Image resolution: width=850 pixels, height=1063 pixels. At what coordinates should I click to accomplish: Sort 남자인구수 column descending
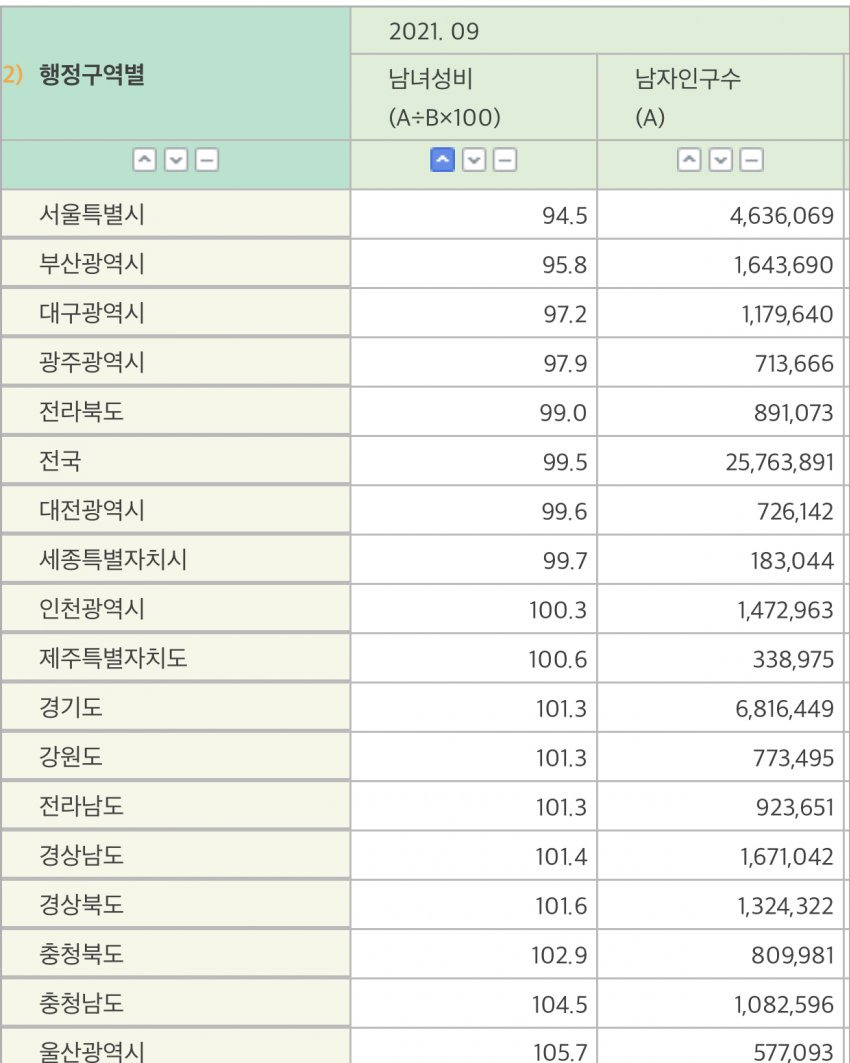[721, 161]
